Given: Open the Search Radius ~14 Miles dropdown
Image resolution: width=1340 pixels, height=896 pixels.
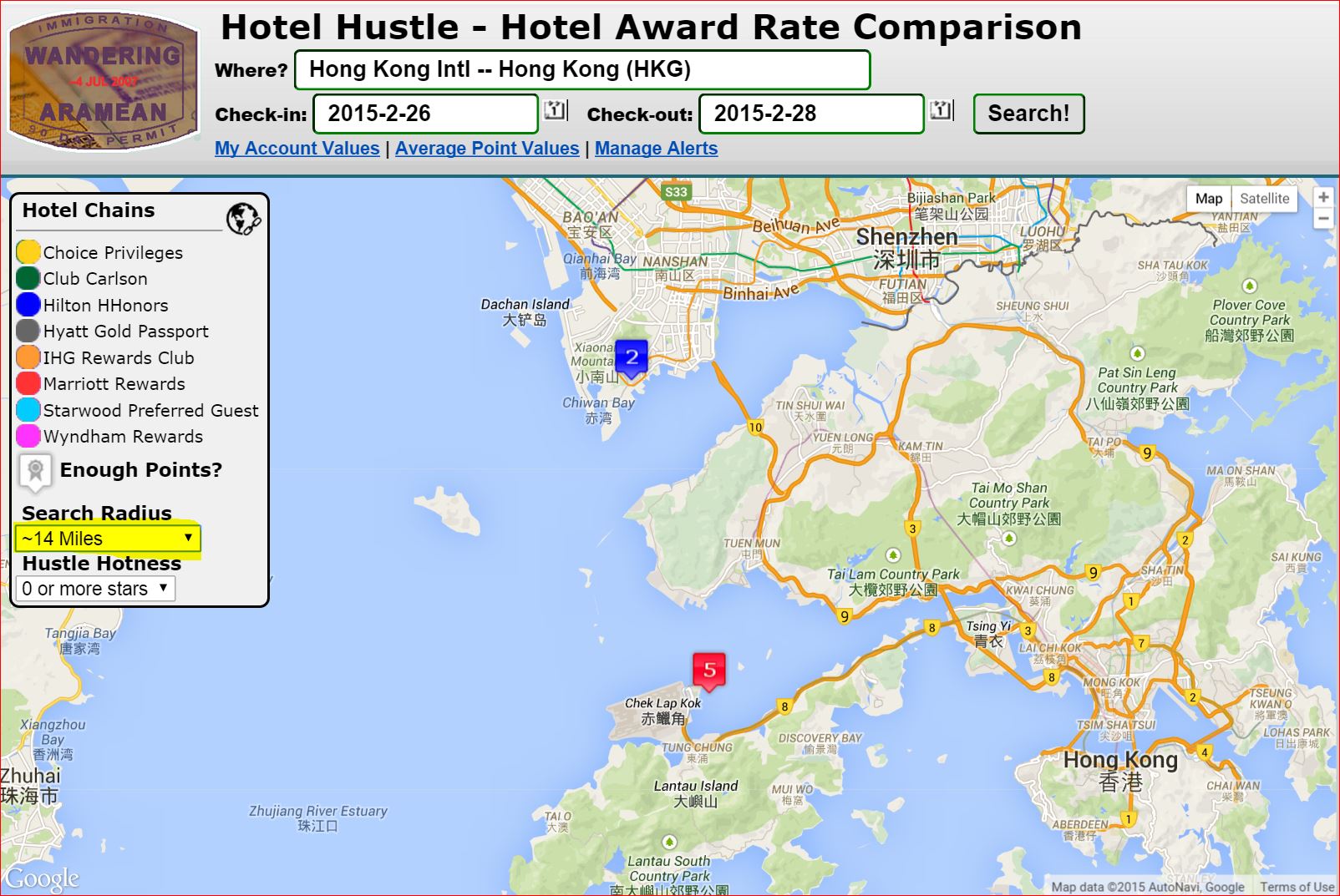Looking at the screenshot, I should (108, 539).
